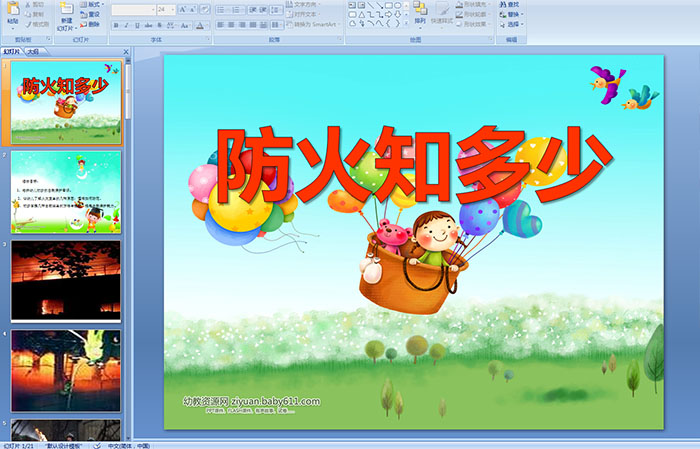Open the Layout (版式) dropdown
The width and height of the screenshot is (700, 449).
pos(92,4)
